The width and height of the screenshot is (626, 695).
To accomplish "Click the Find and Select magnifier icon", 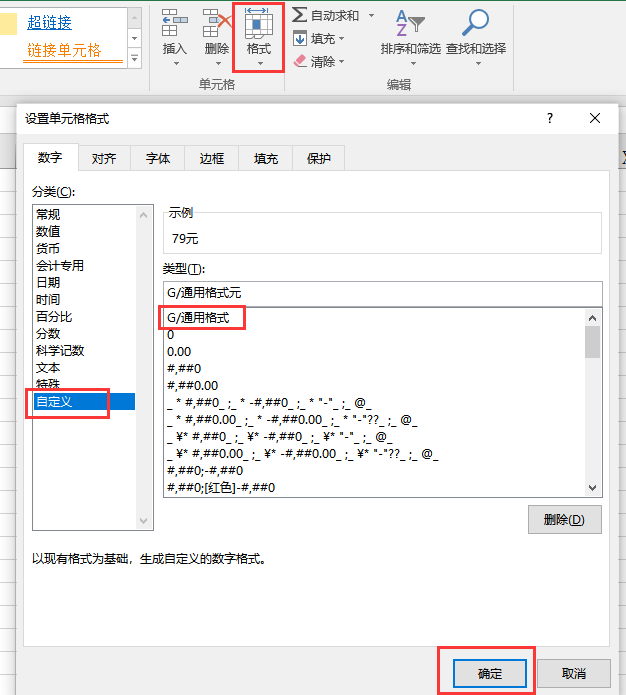I will [x=475, y=22].
